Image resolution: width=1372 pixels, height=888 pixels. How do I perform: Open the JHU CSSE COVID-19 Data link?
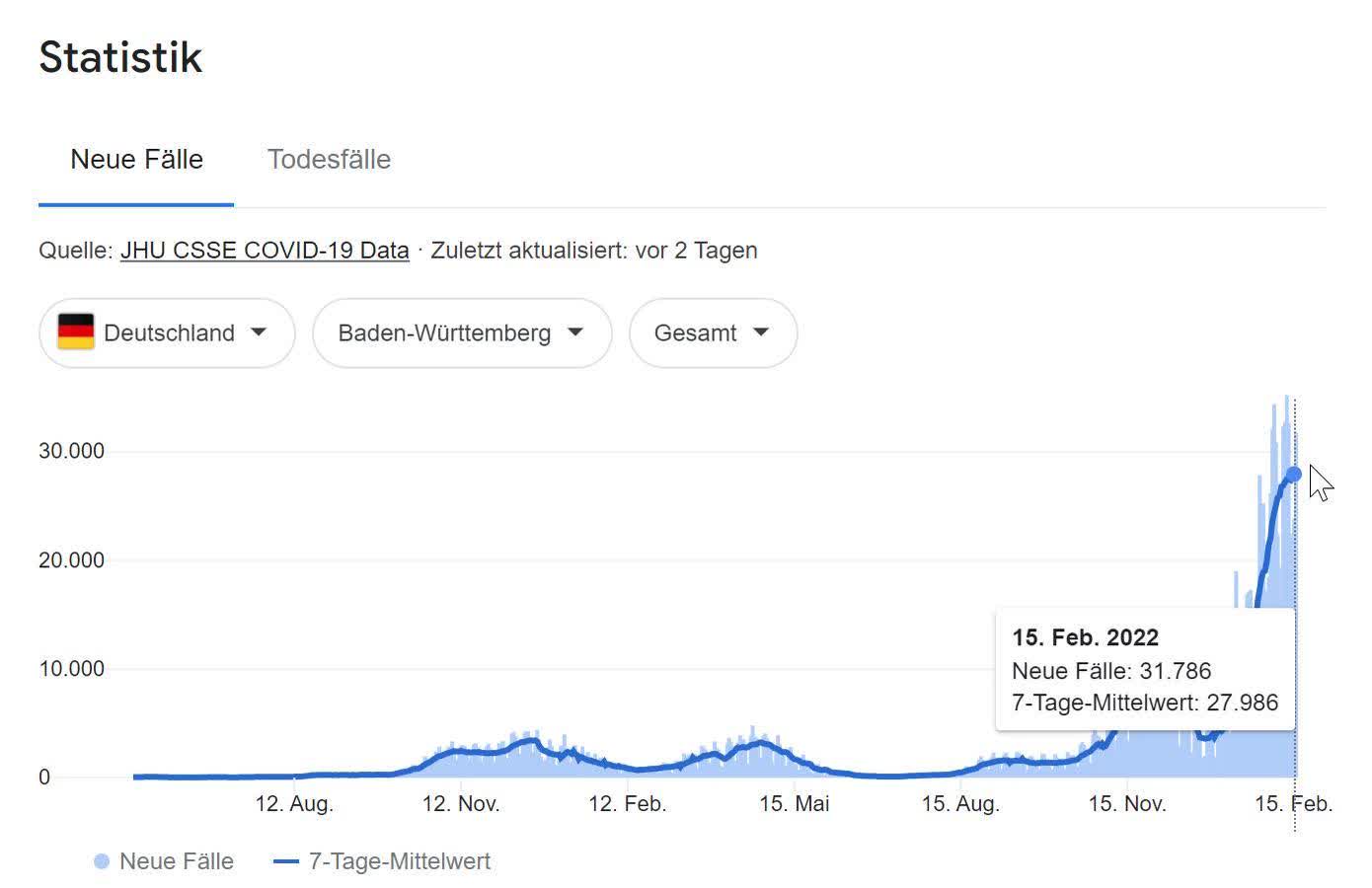265,251
